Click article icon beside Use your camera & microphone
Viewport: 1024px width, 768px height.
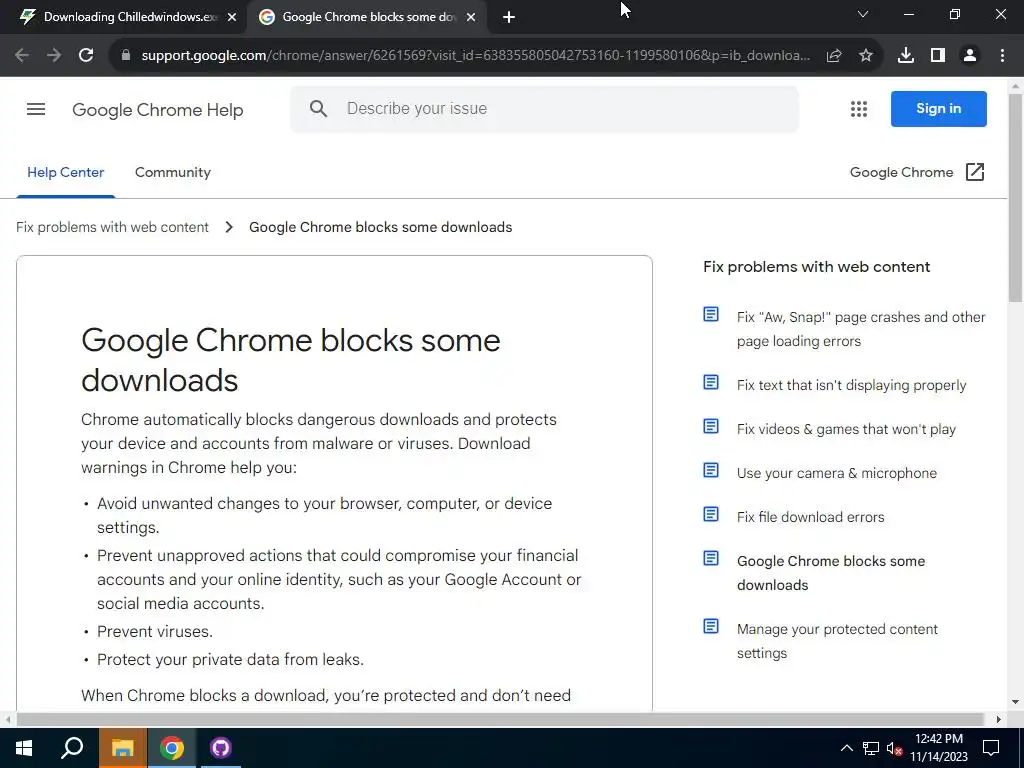[x=711, y=470]
